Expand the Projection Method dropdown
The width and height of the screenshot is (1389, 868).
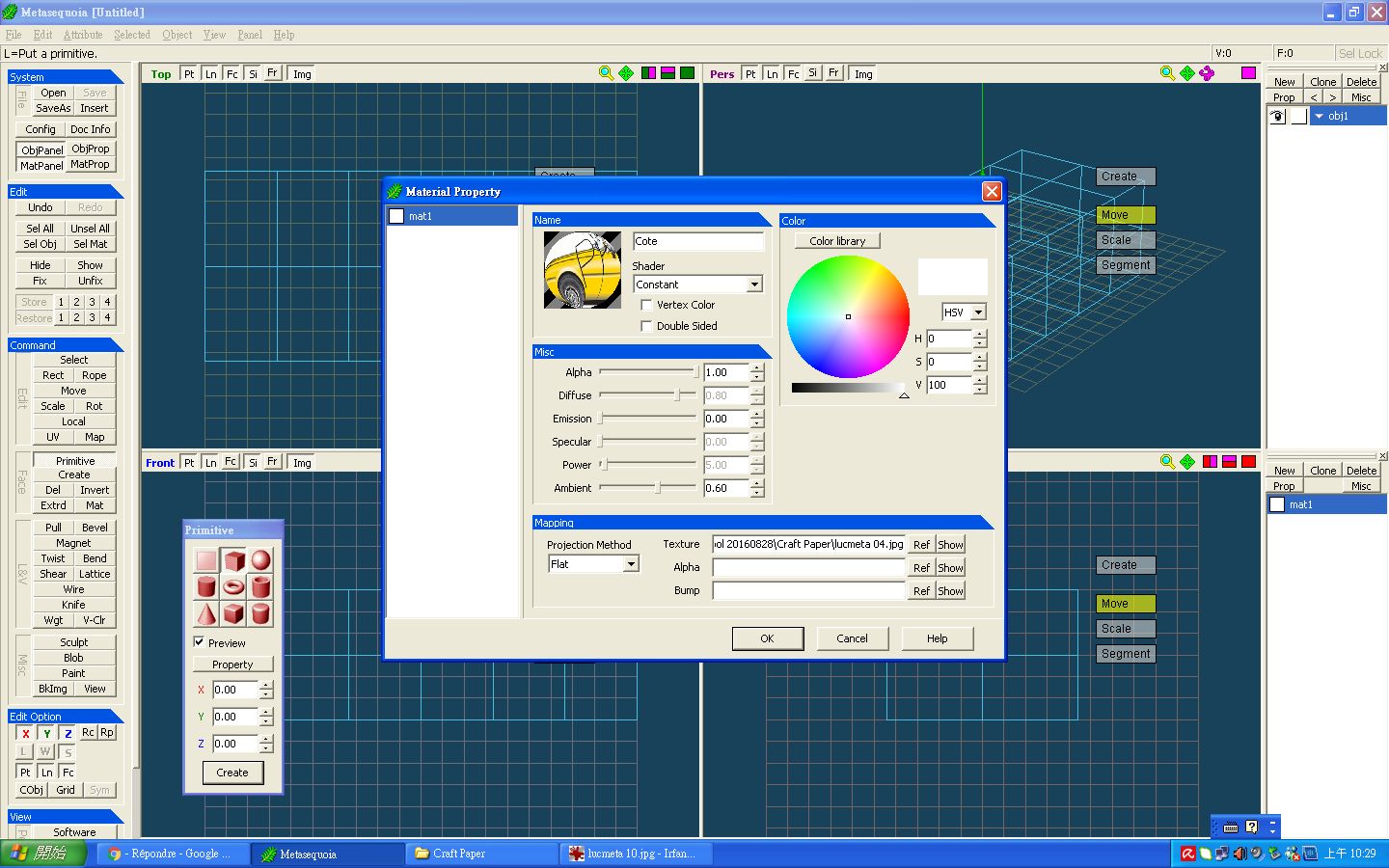coord(631,564)
